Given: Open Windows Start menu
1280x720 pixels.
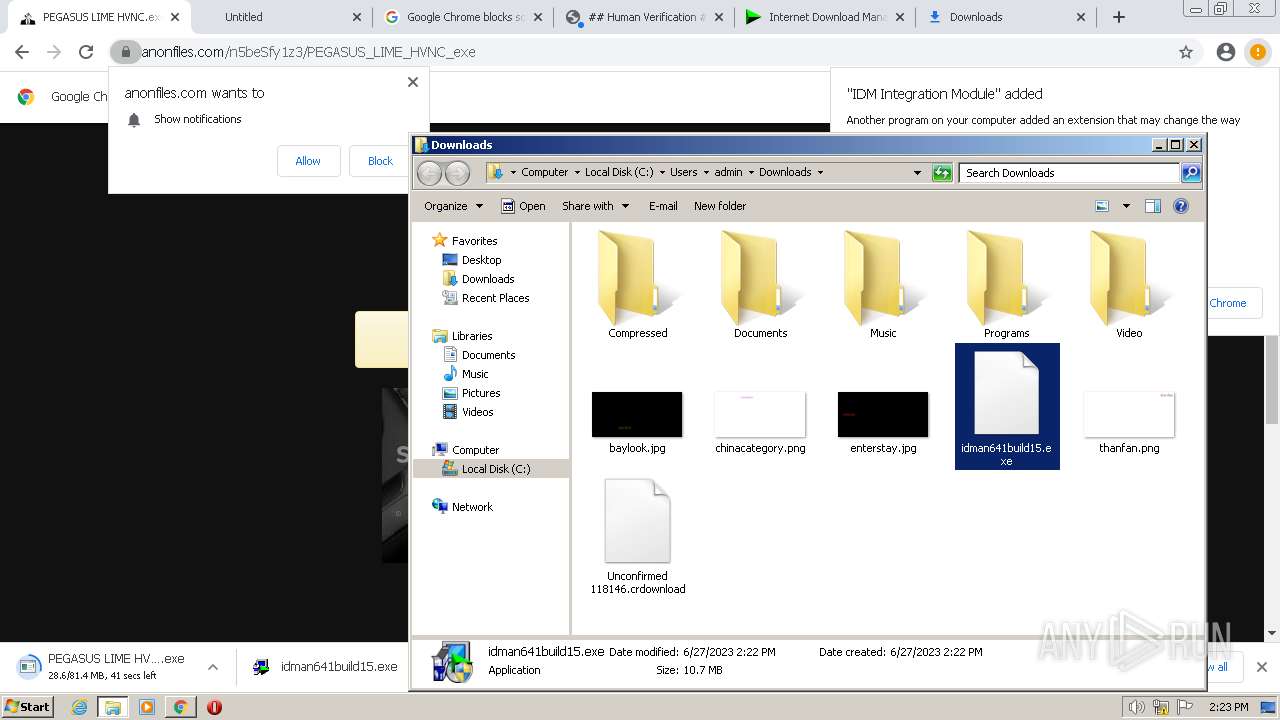Looking at the screenshot, I should pos(28,707).
